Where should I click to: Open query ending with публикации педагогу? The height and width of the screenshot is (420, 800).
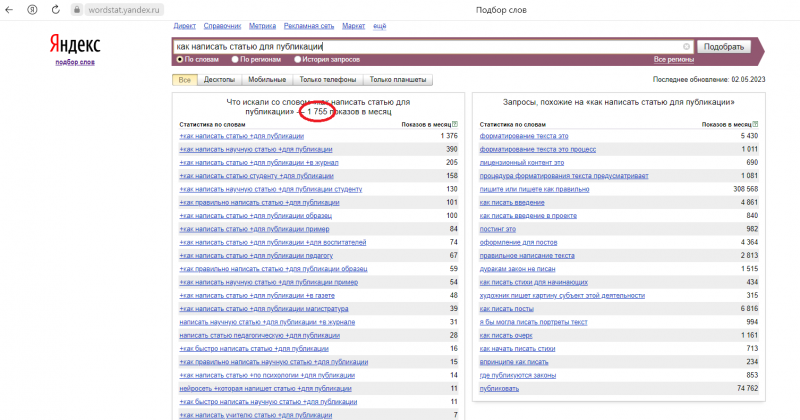[x=256, y=256]
